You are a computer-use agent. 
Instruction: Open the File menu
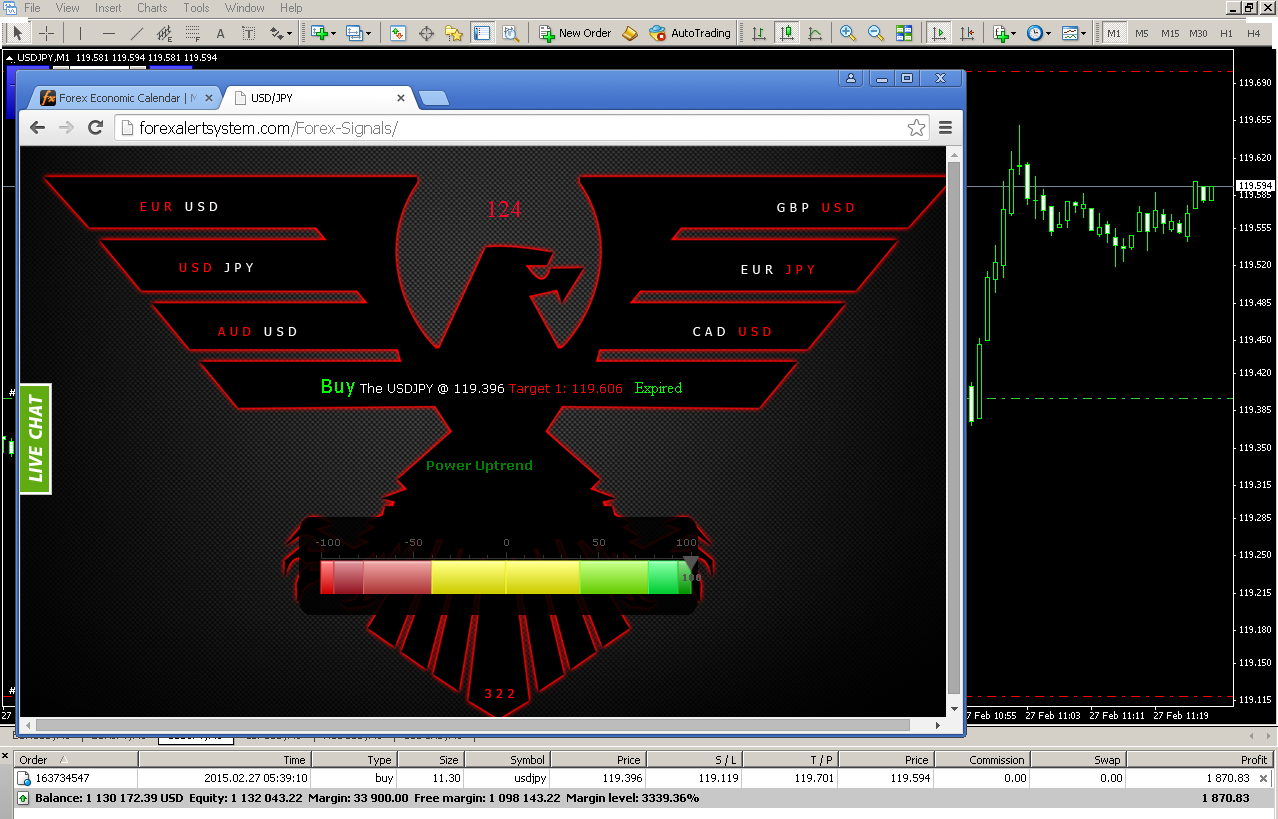pos(32,8)
